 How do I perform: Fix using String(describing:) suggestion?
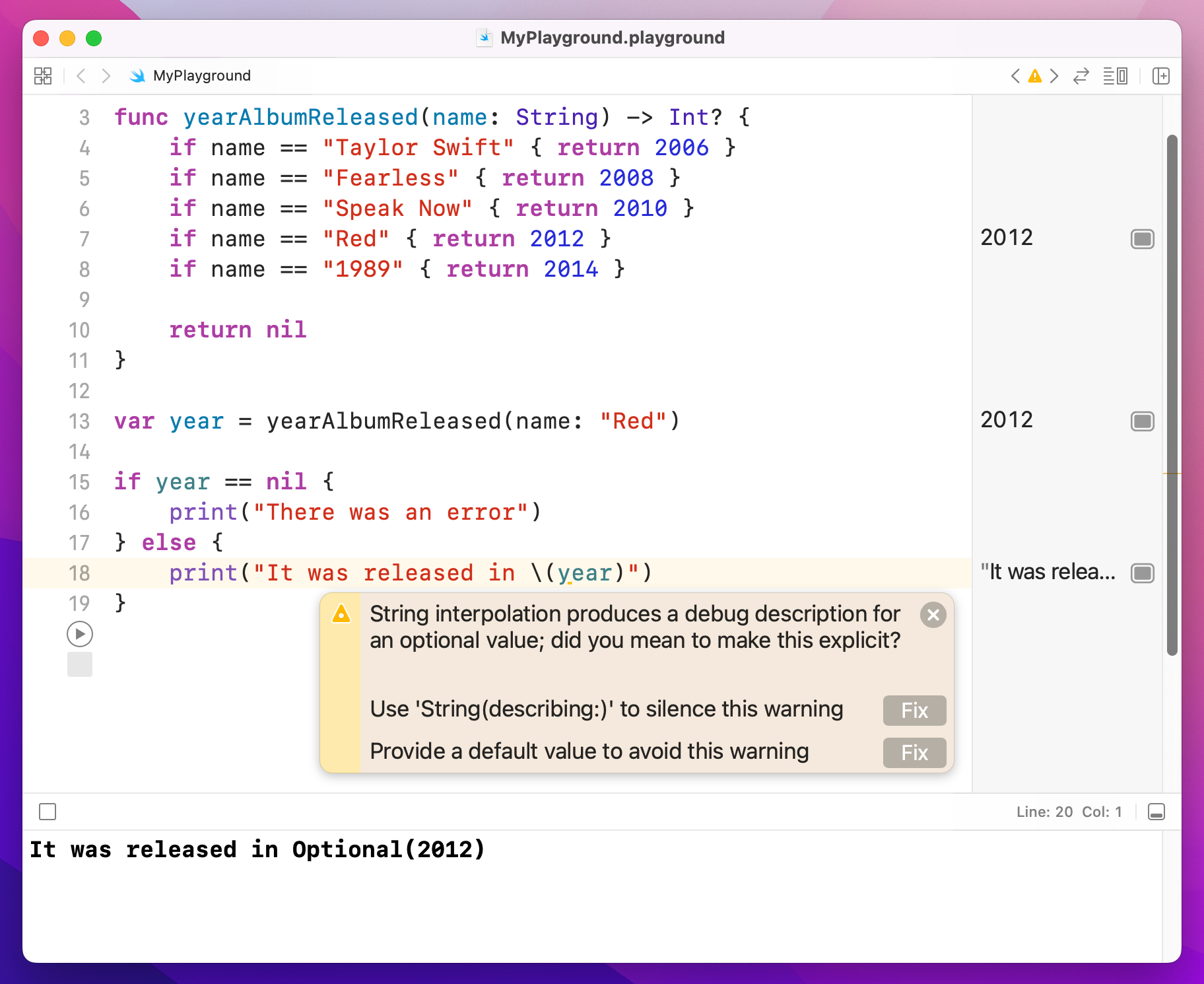[x=914, y=711]
